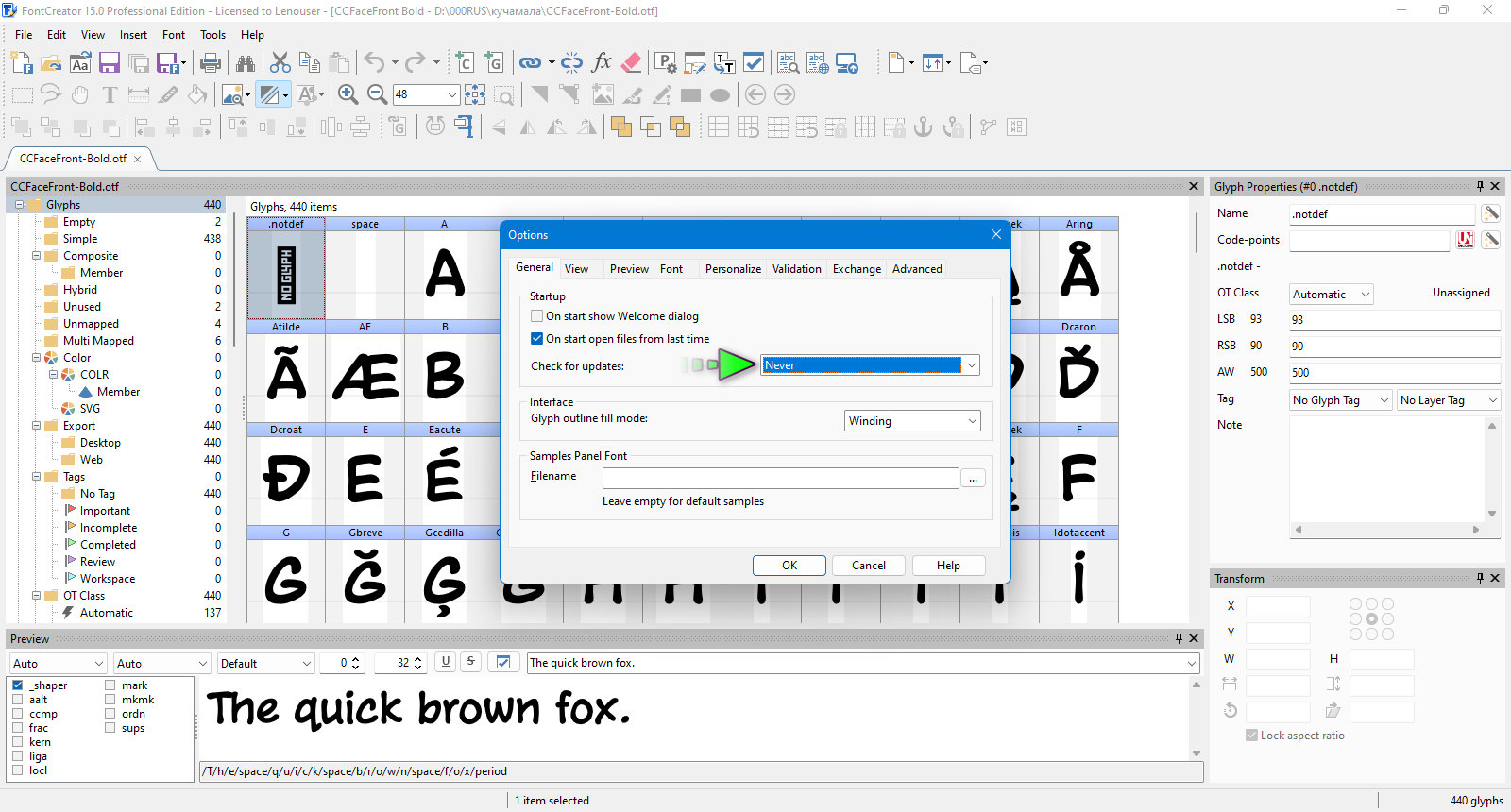Screen dimensions: 1511x812
Task: Click the eraser icon in toolbar
Action: 632,63
